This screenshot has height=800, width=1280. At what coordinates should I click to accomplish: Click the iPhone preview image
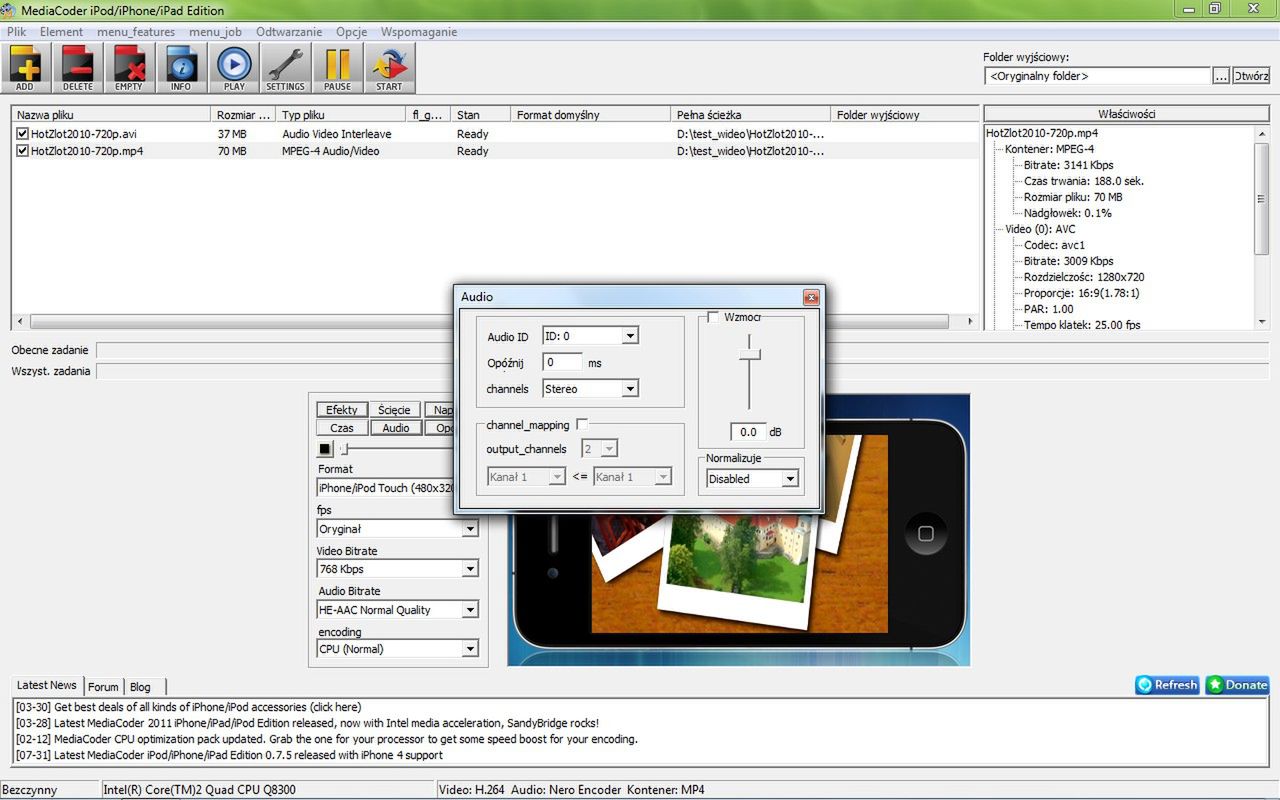pyautogui.click(x=739, y=530)
